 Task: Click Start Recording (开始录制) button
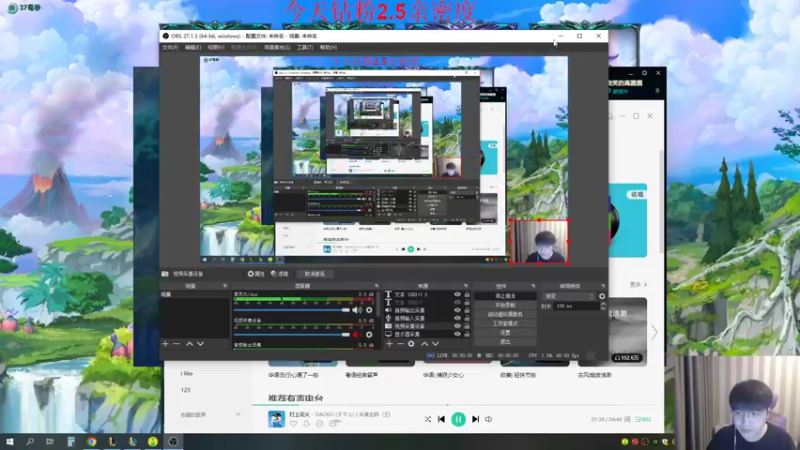pos(505,305)
